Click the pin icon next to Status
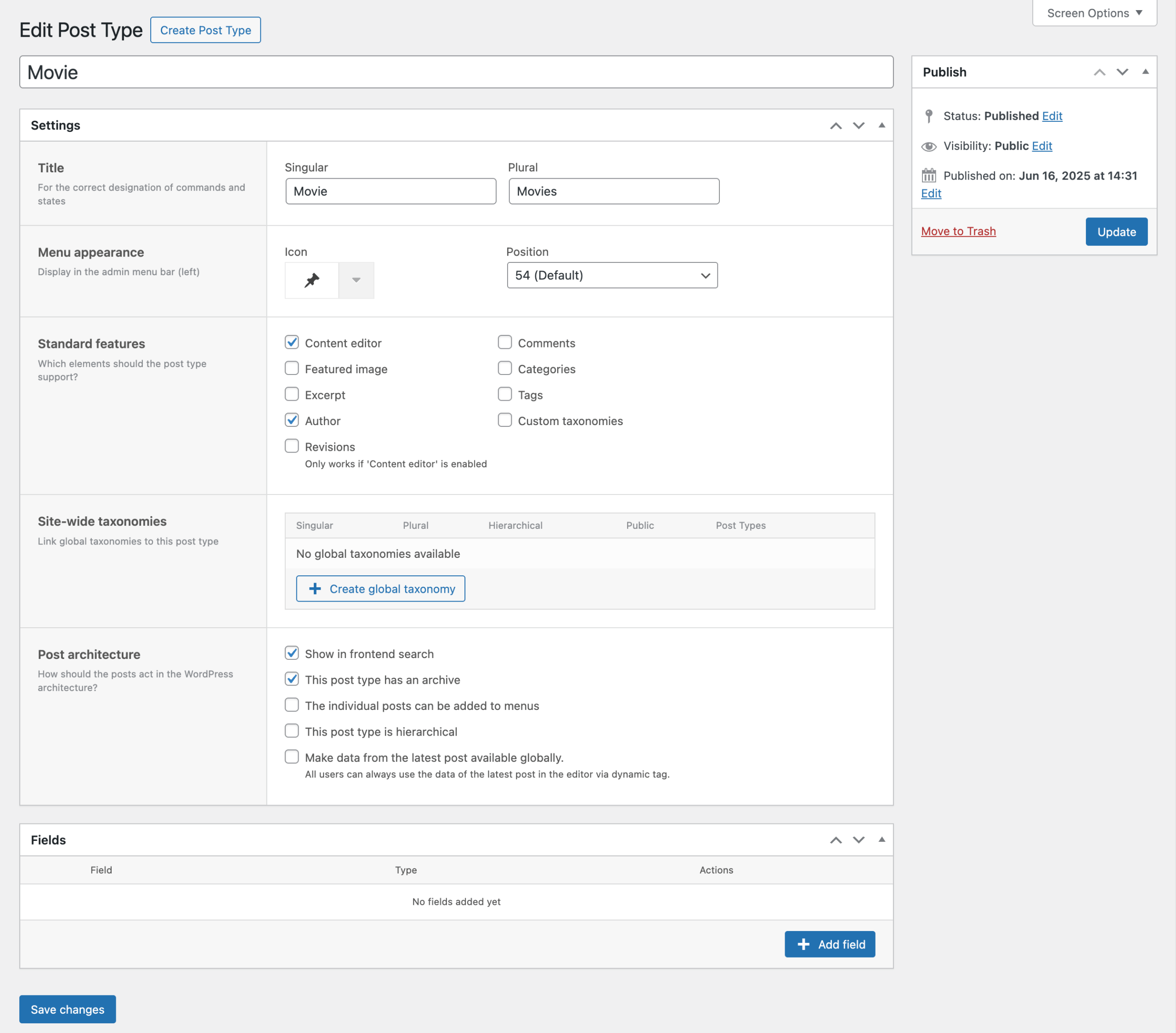The image size is (1176, 1033). pos(929,116)
